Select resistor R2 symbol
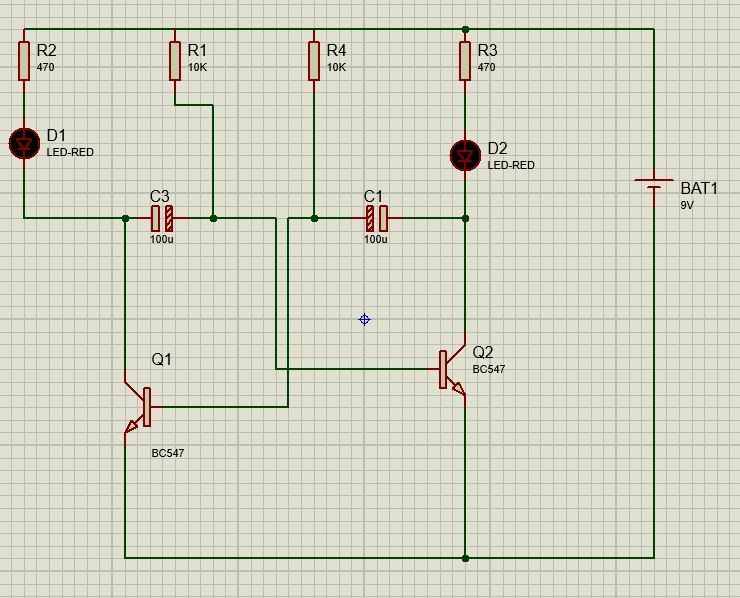The image size is (740, 598). click(24, 61)
